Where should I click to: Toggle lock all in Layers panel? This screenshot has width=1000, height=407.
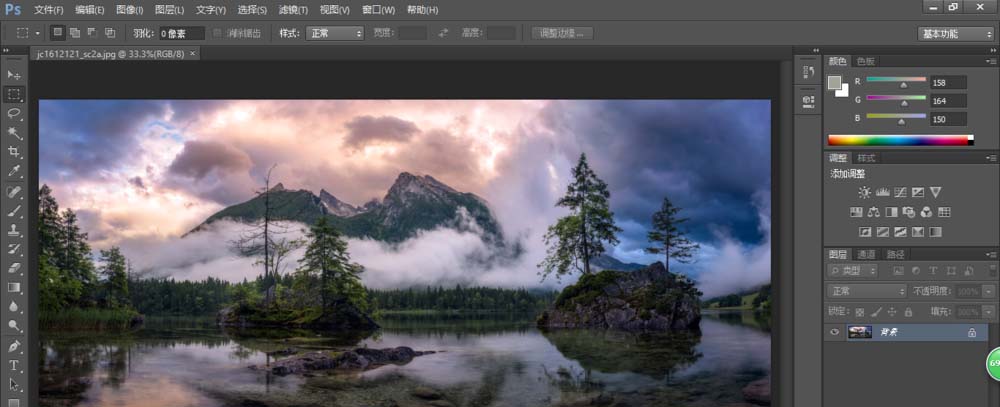click(x=908, y=312)
